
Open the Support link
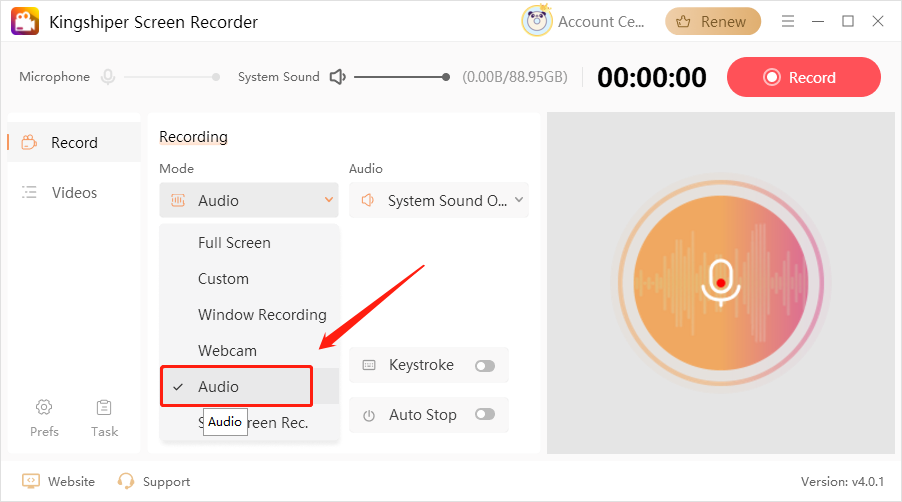coord(154,481)
